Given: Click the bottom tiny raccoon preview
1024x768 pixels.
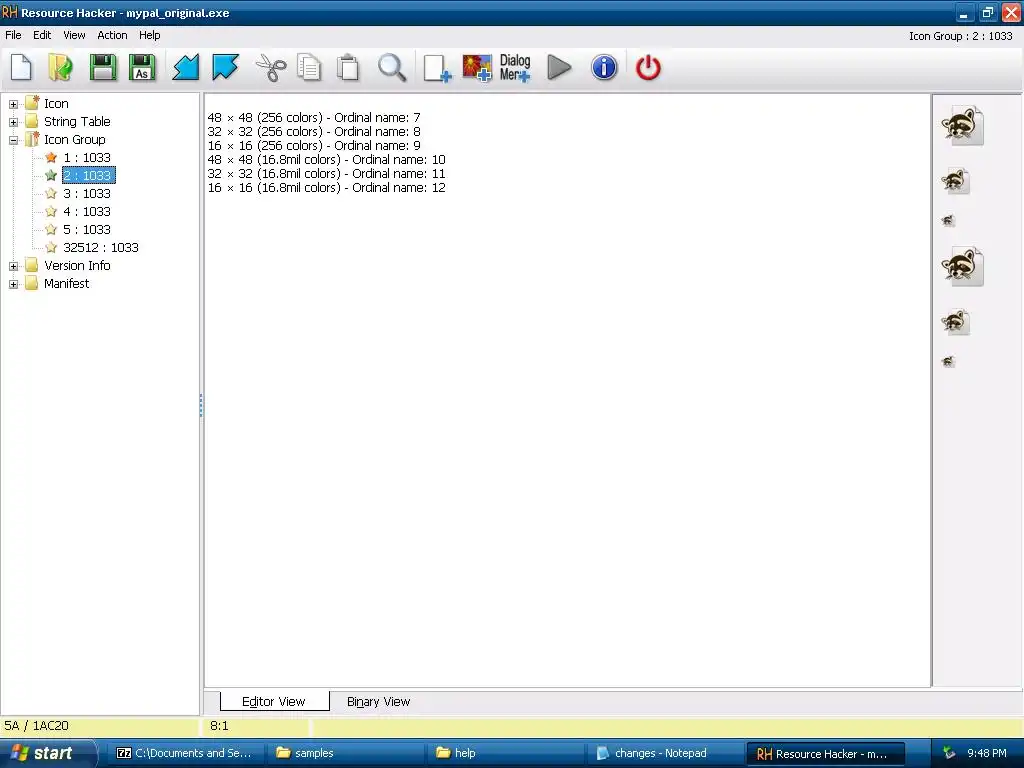Looking at the screenshot, I should 948,362.
